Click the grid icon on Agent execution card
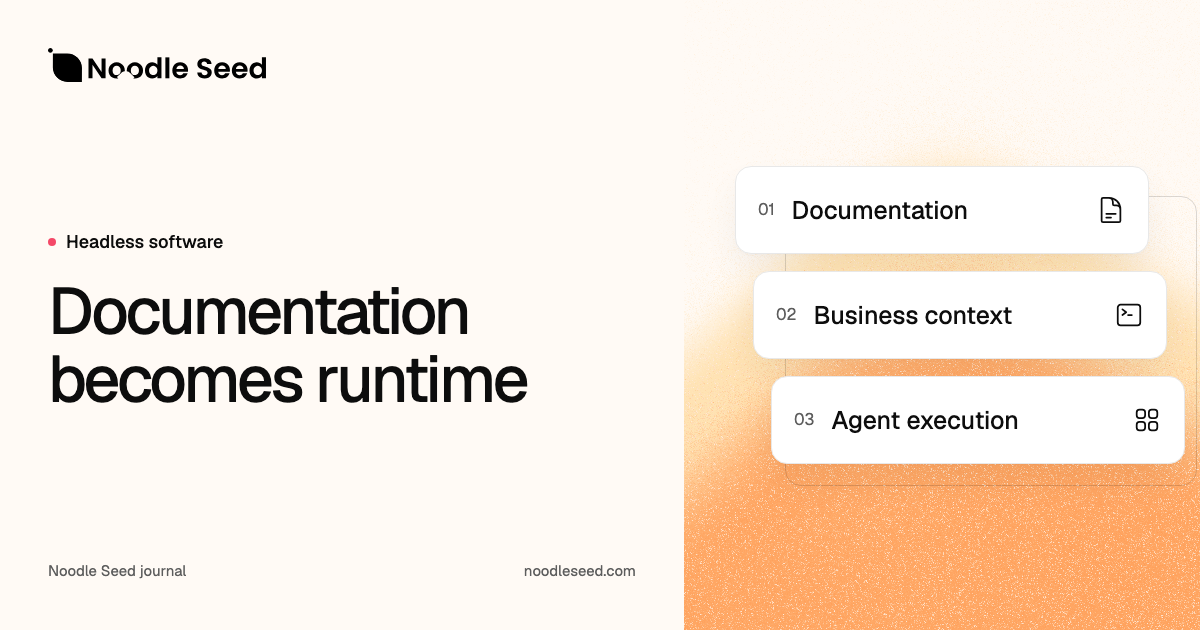This screenshot has width=1200, height=630. (x=1147, y=420)
